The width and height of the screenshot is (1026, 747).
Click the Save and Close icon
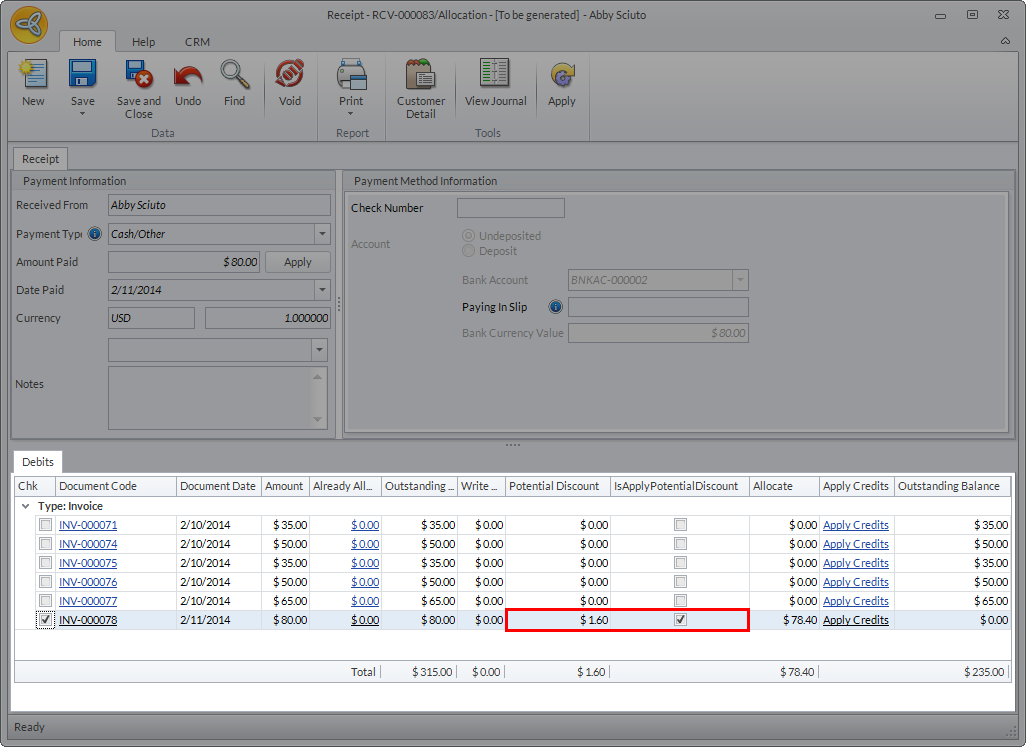[x=138, y=80]
